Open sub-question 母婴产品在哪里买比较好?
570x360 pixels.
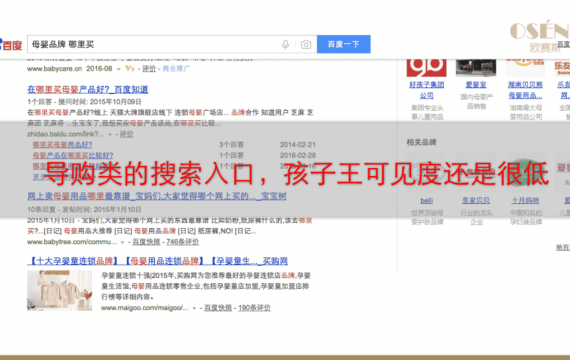point(73,156)
